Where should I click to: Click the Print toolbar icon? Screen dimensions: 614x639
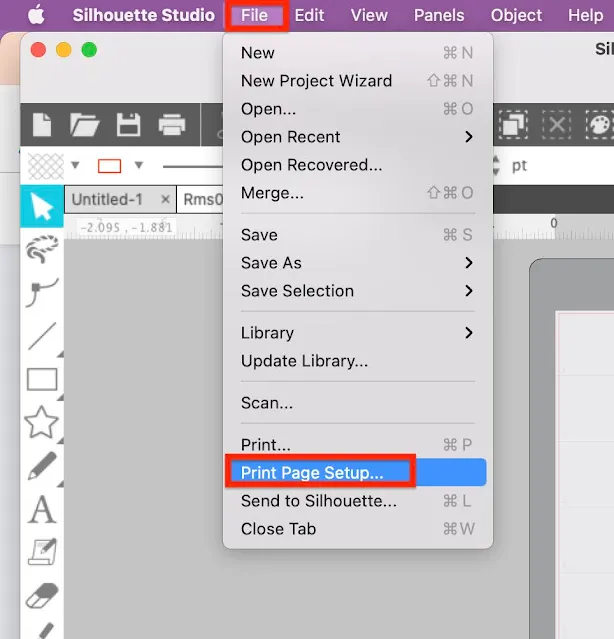[x=172, y=125]
